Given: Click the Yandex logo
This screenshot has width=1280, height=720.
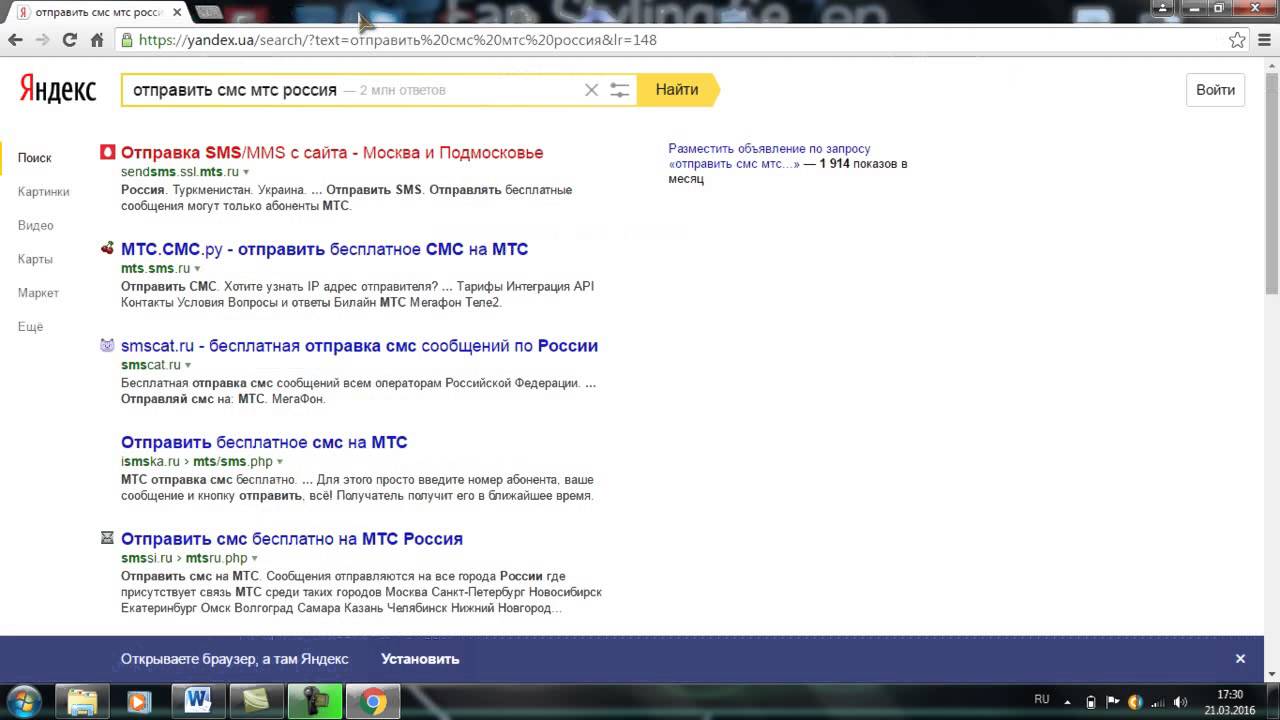Looking at the screenshot, I should tap(58, 90).
